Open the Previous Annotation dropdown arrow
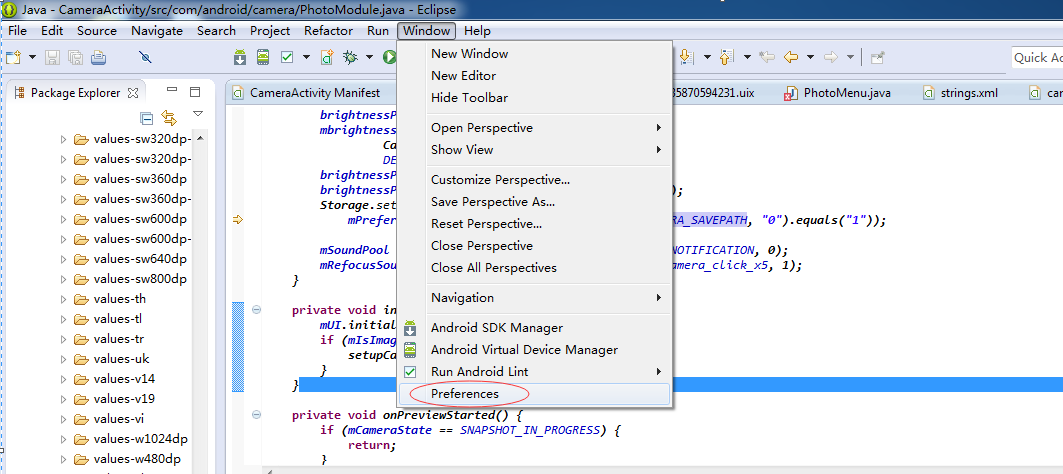The image size is (1063, 474). click(x=747, y=58)
